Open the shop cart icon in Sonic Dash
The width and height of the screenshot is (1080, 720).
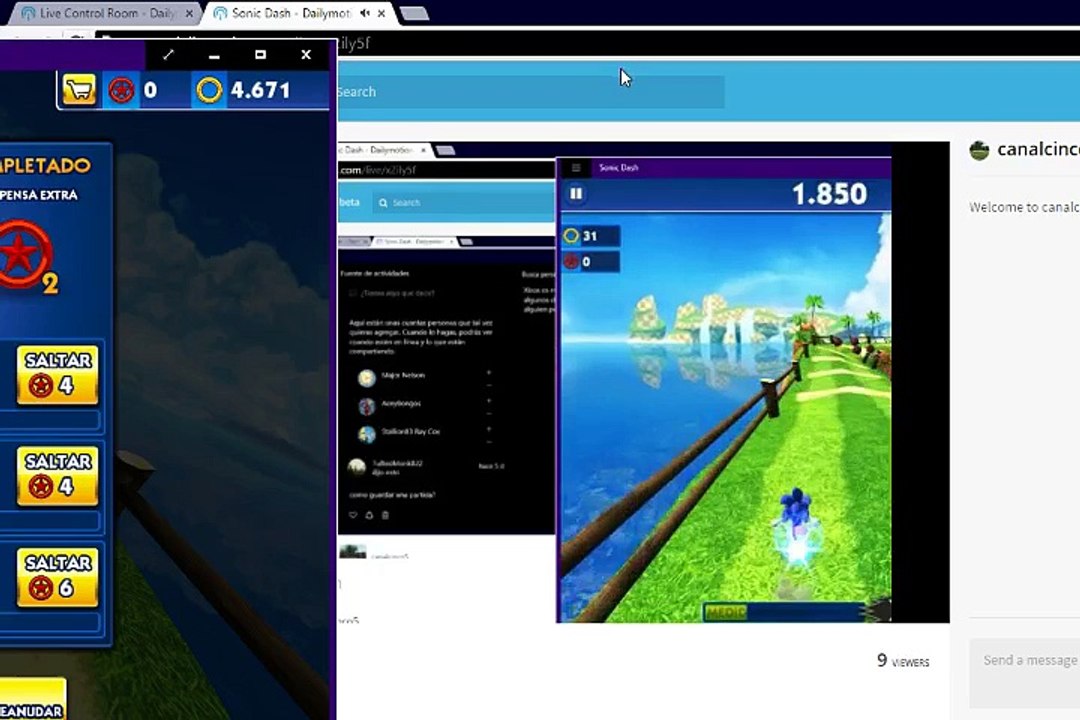(80, 90)
